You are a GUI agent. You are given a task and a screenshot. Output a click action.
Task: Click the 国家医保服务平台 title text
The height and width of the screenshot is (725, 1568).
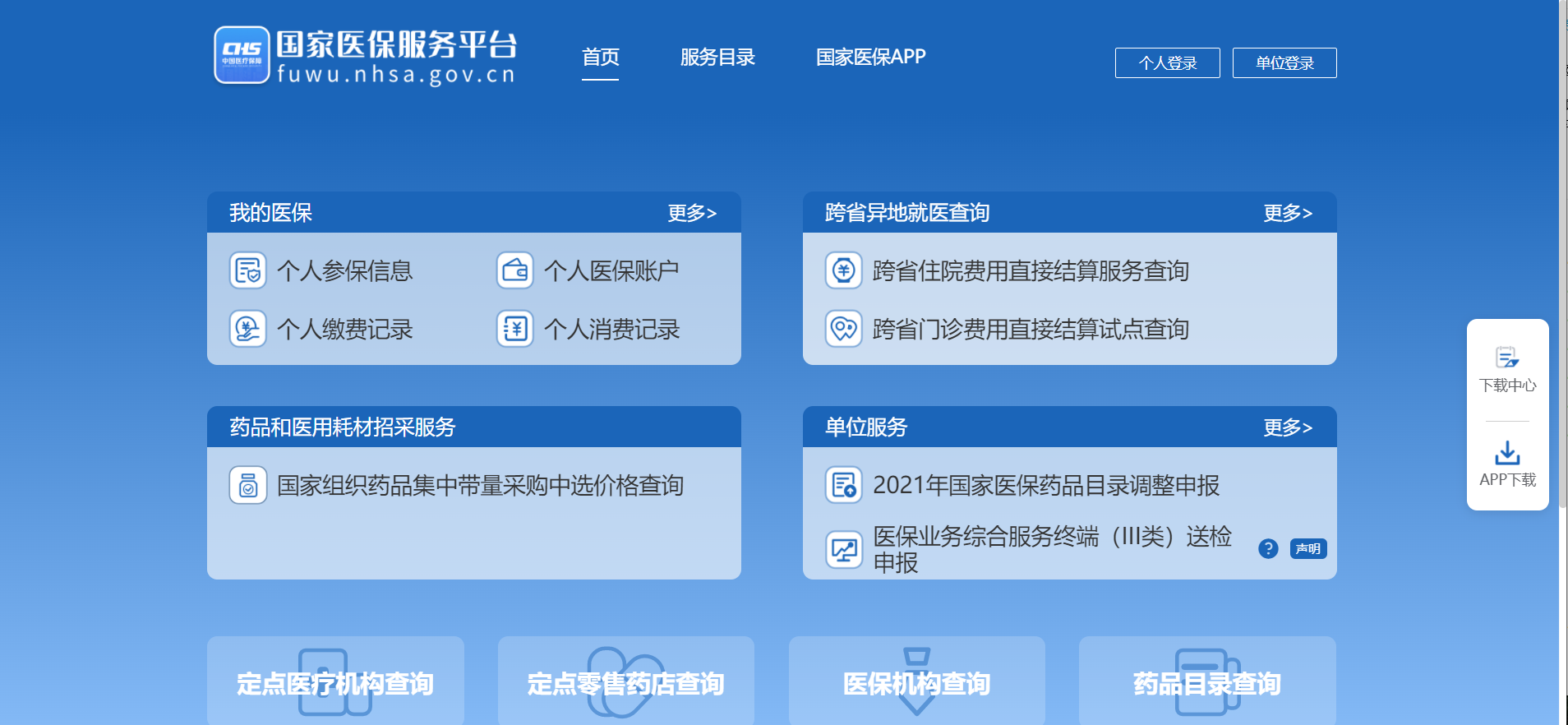point(396,44)
